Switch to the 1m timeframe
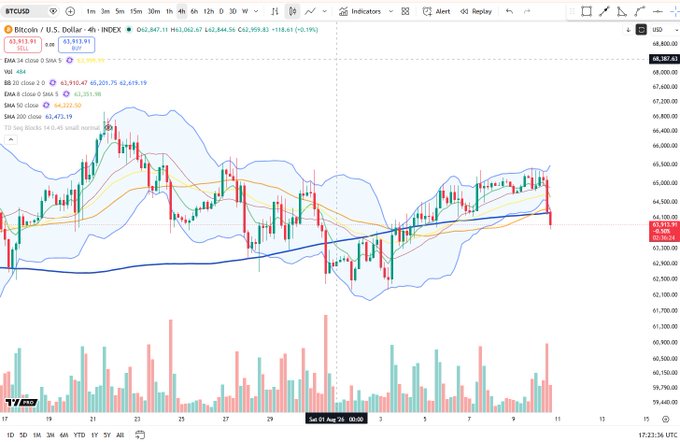Screen dimensions: 680x442 [91, 11]
